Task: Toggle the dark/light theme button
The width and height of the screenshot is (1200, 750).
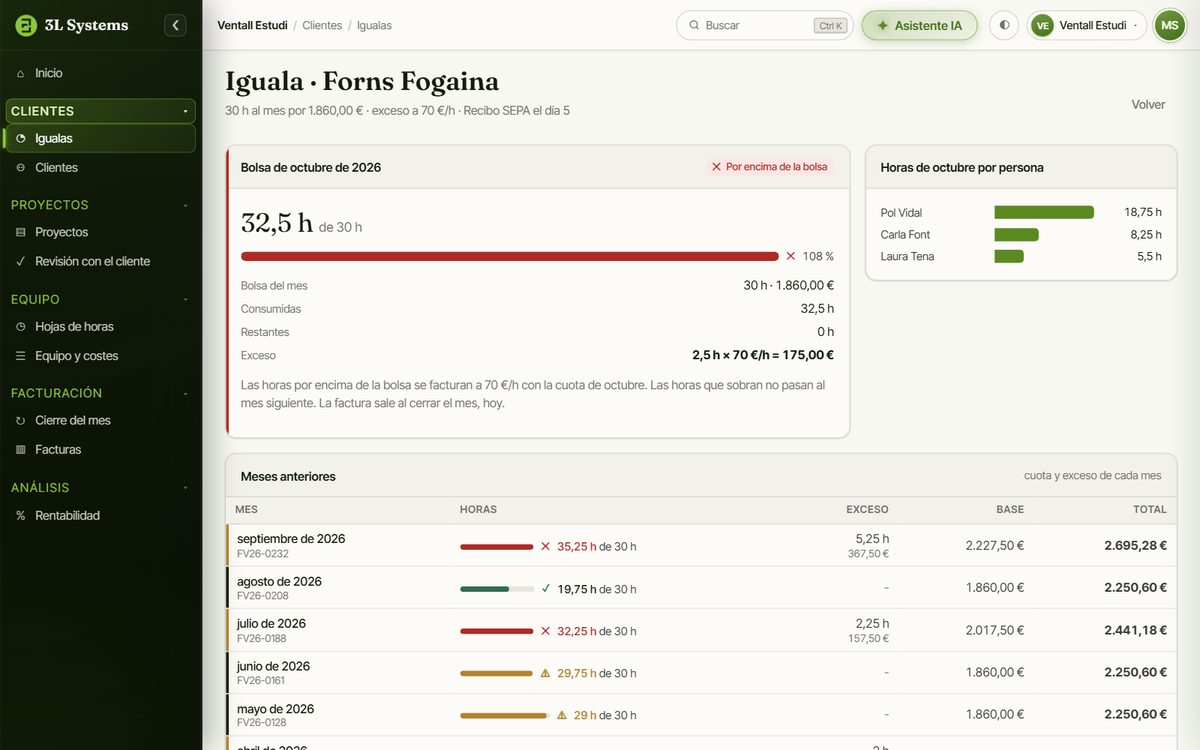Action: [1004, 25]
